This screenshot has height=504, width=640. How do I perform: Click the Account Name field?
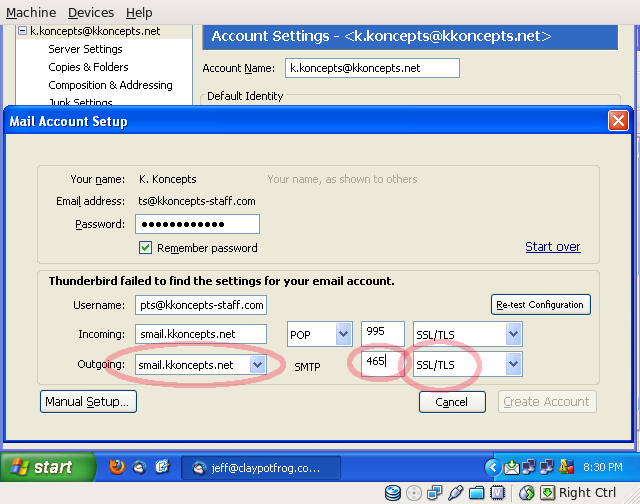click(x=372, y=68)
